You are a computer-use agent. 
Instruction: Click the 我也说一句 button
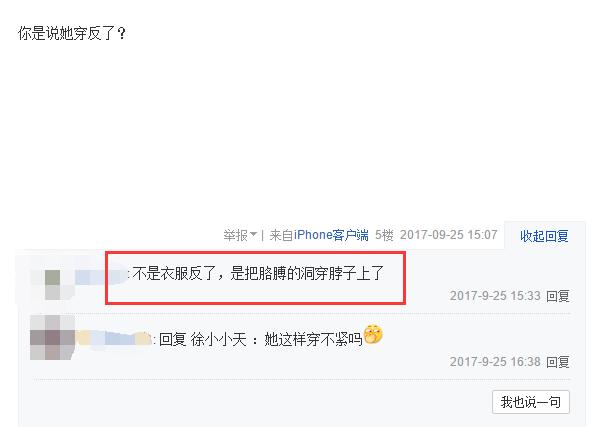click(530, 402)
